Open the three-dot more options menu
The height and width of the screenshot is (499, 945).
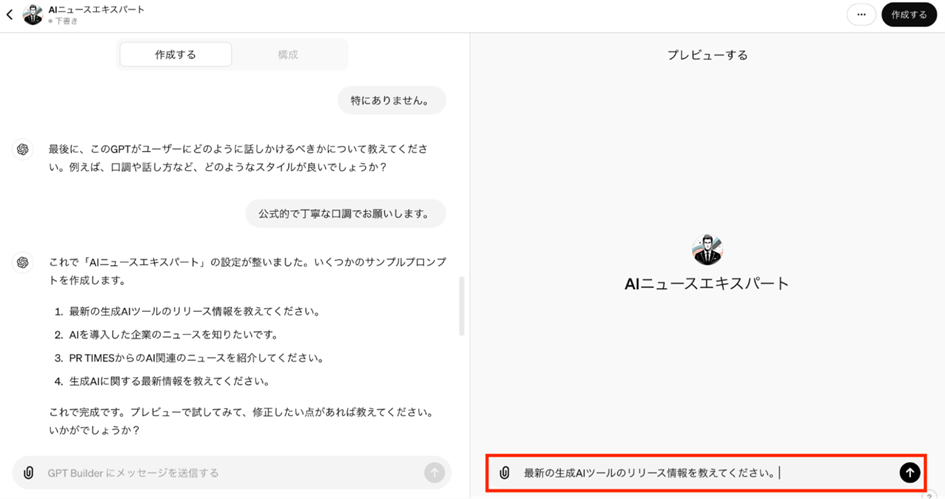(x=860, y=15)
